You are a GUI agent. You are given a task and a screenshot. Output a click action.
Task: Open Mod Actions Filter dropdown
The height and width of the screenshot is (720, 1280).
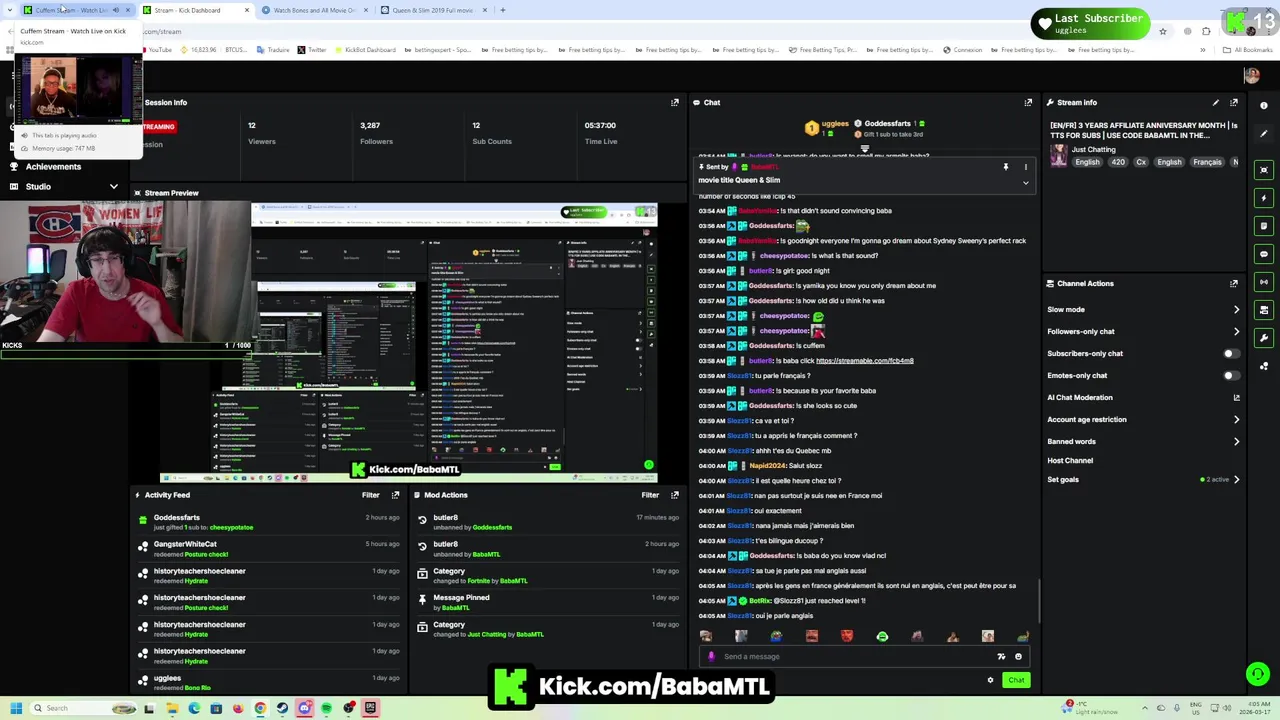650,495
